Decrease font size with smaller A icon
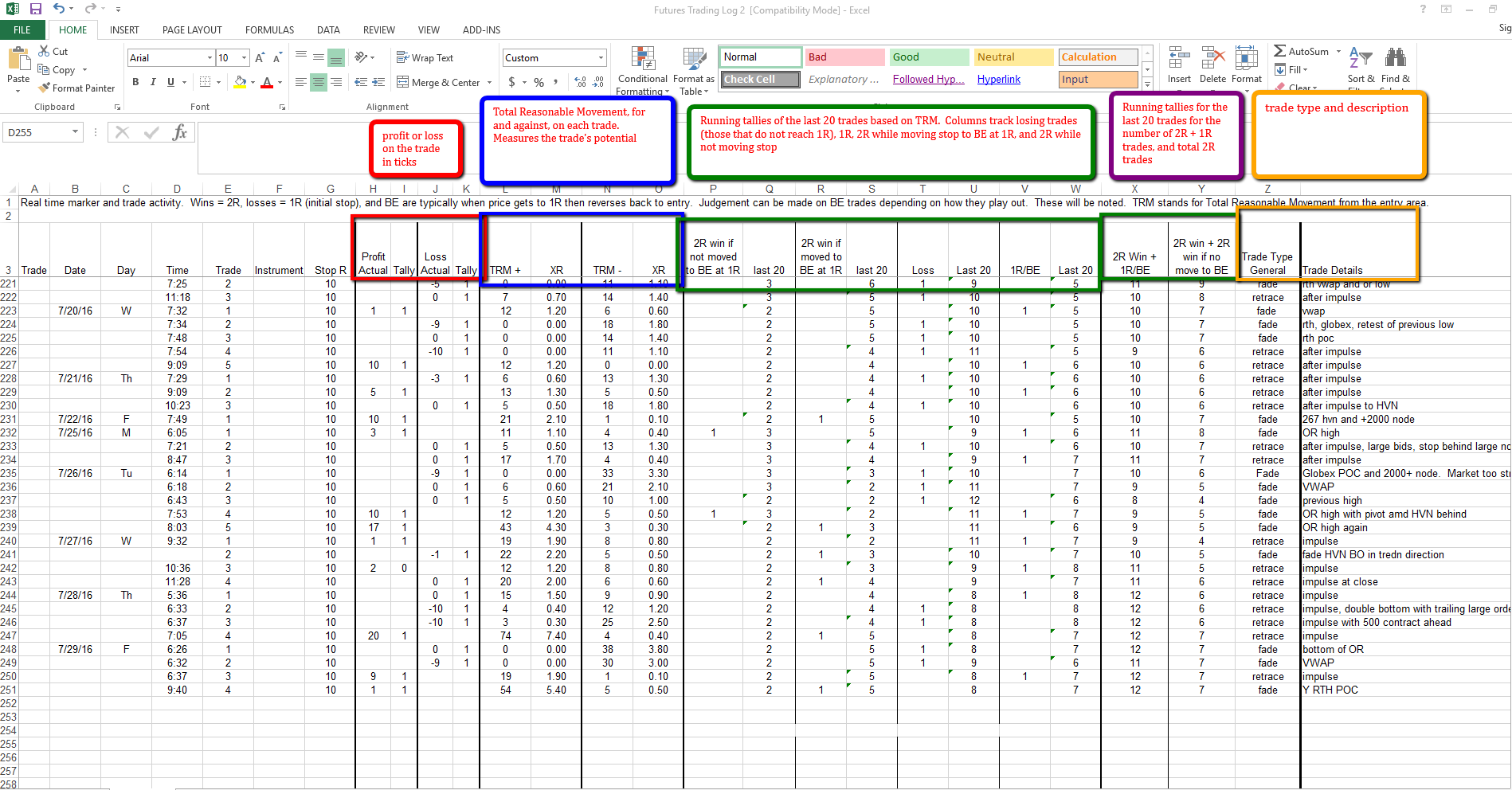 click(x=277, y=57)
